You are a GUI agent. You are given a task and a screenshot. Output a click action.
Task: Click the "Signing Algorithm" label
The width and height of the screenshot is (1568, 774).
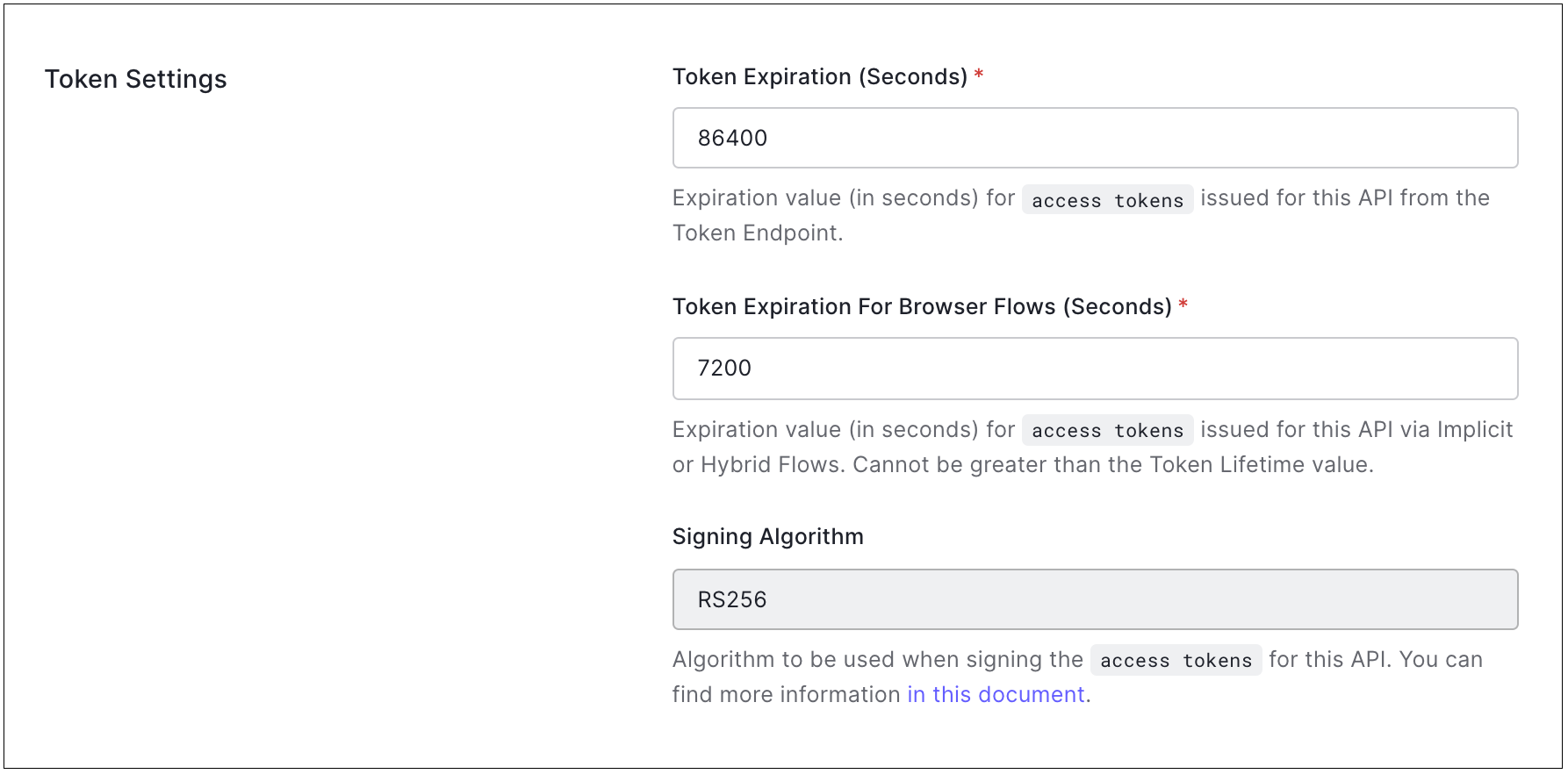[767, 536]
